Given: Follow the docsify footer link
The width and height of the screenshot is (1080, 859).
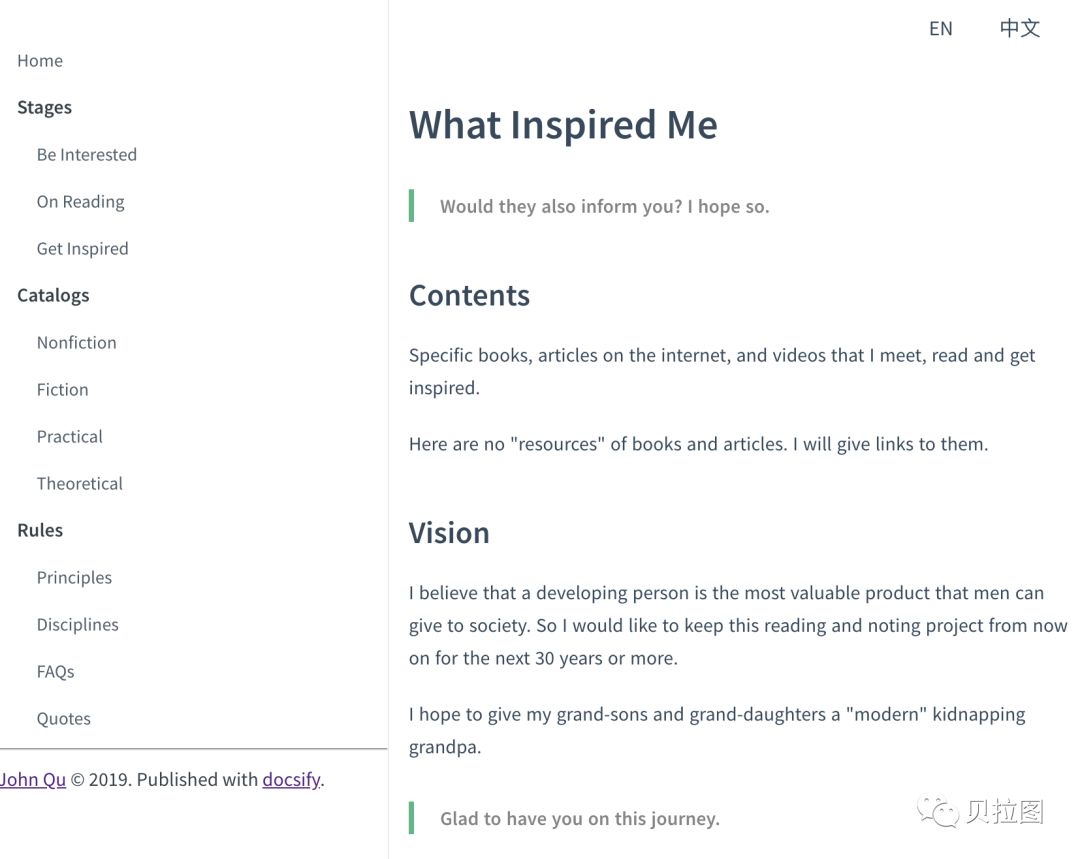Looking at the screenshot, I should (x=291, y=780).
